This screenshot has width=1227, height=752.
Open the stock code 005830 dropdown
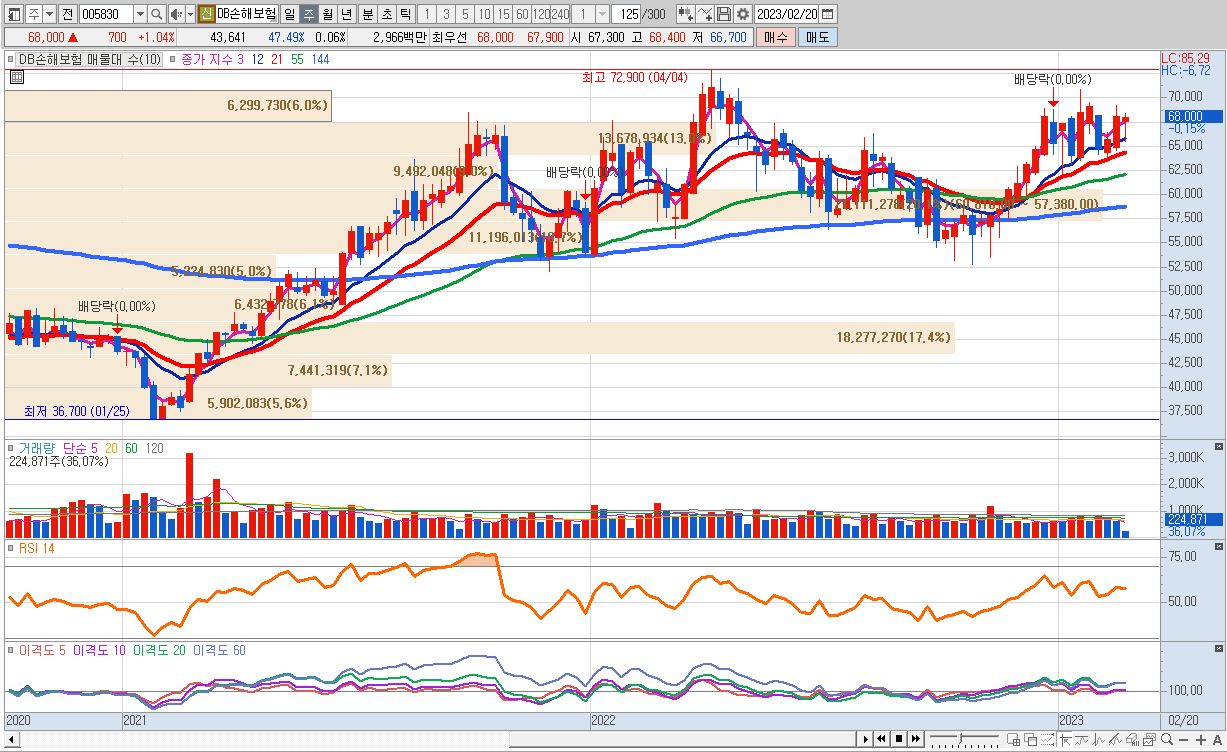(x=140, y=14)
